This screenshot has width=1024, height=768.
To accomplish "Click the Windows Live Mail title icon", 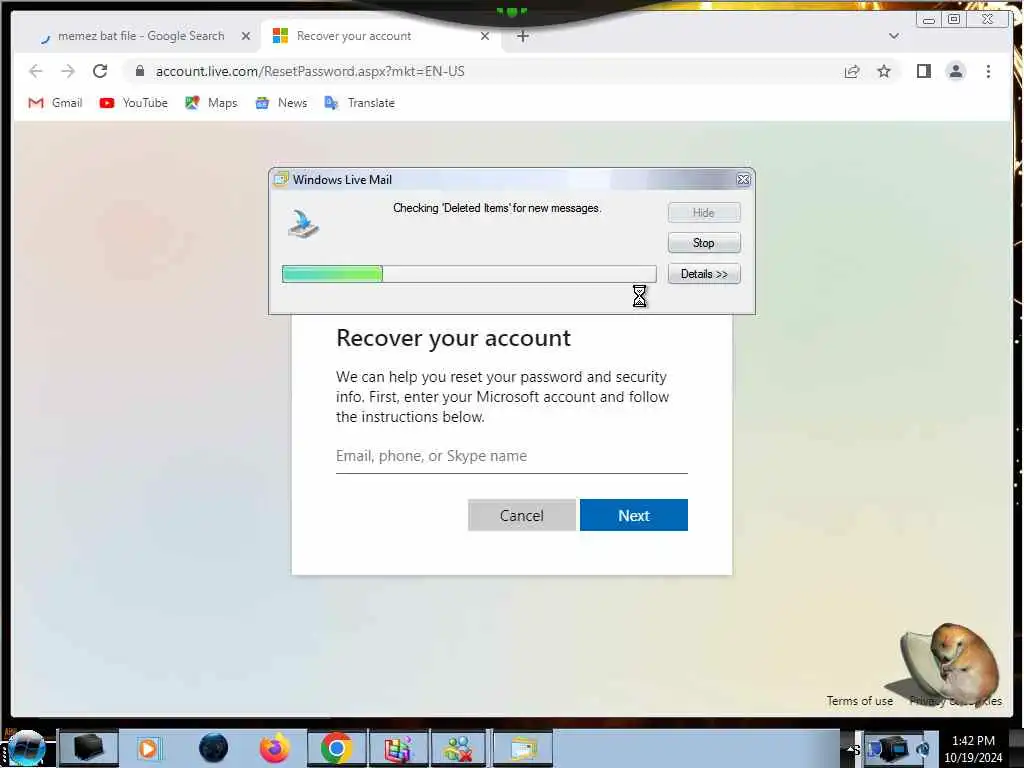I will click(x=281, y=179).
